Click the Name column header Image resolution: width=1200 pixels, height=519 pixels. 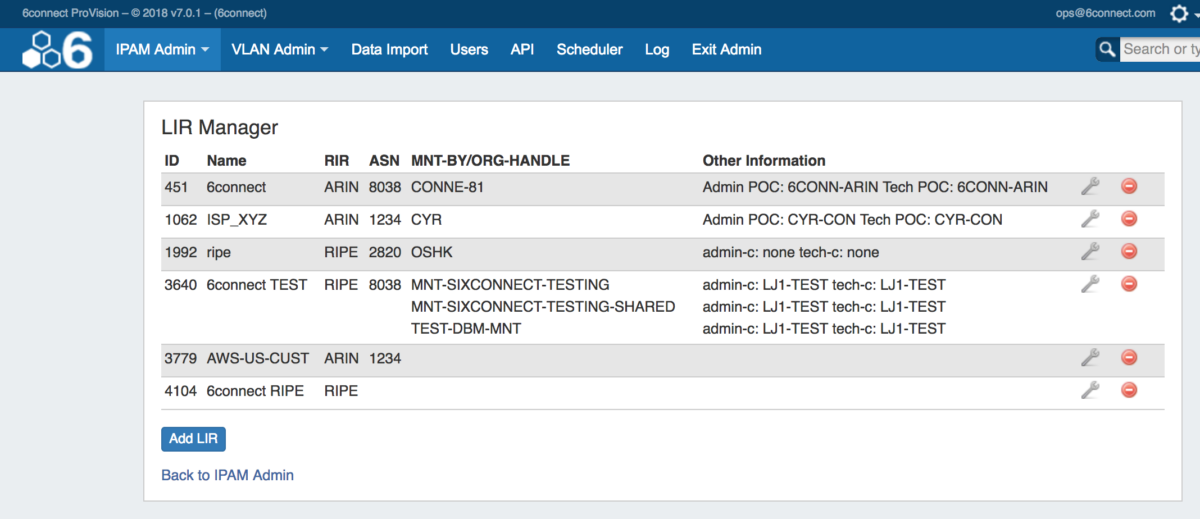tap(226, 160)
